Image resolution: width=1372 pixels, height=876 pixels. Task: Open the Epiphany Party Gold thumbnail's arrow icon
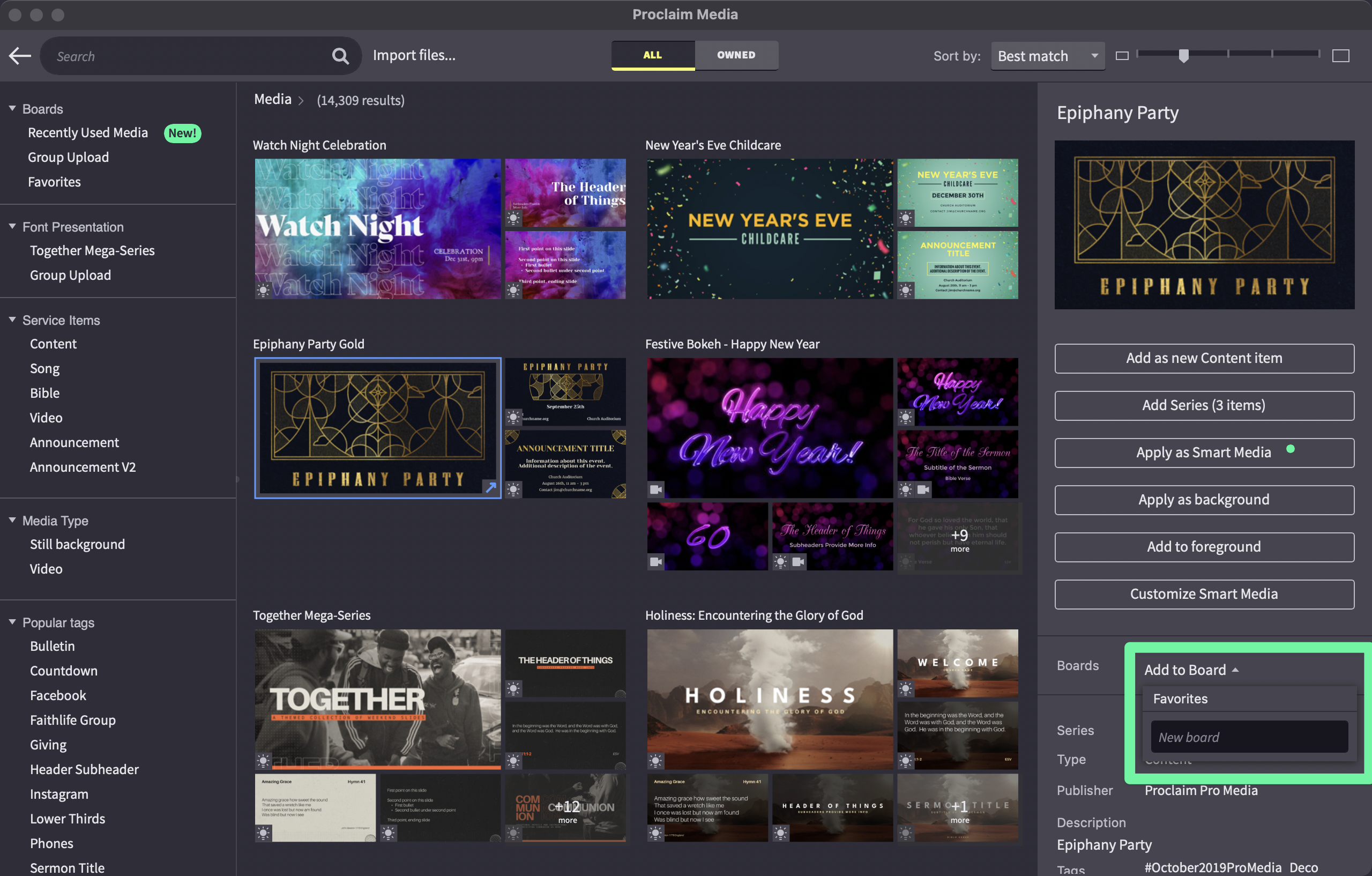490,487
